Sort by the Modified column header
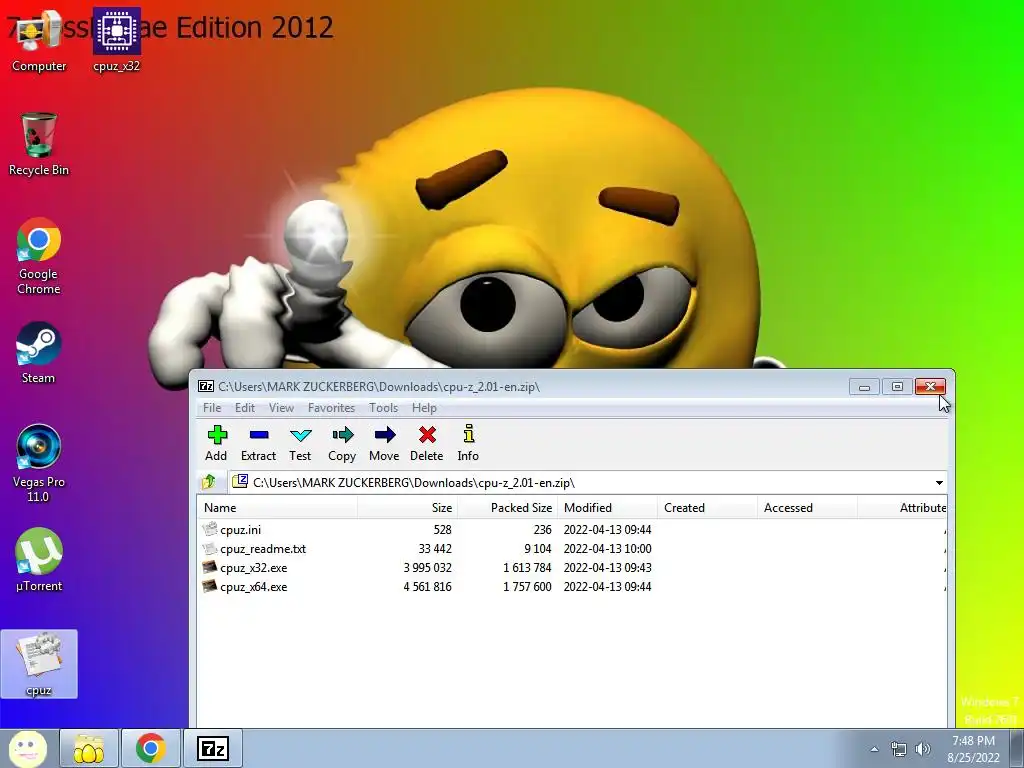 [607, 507]
